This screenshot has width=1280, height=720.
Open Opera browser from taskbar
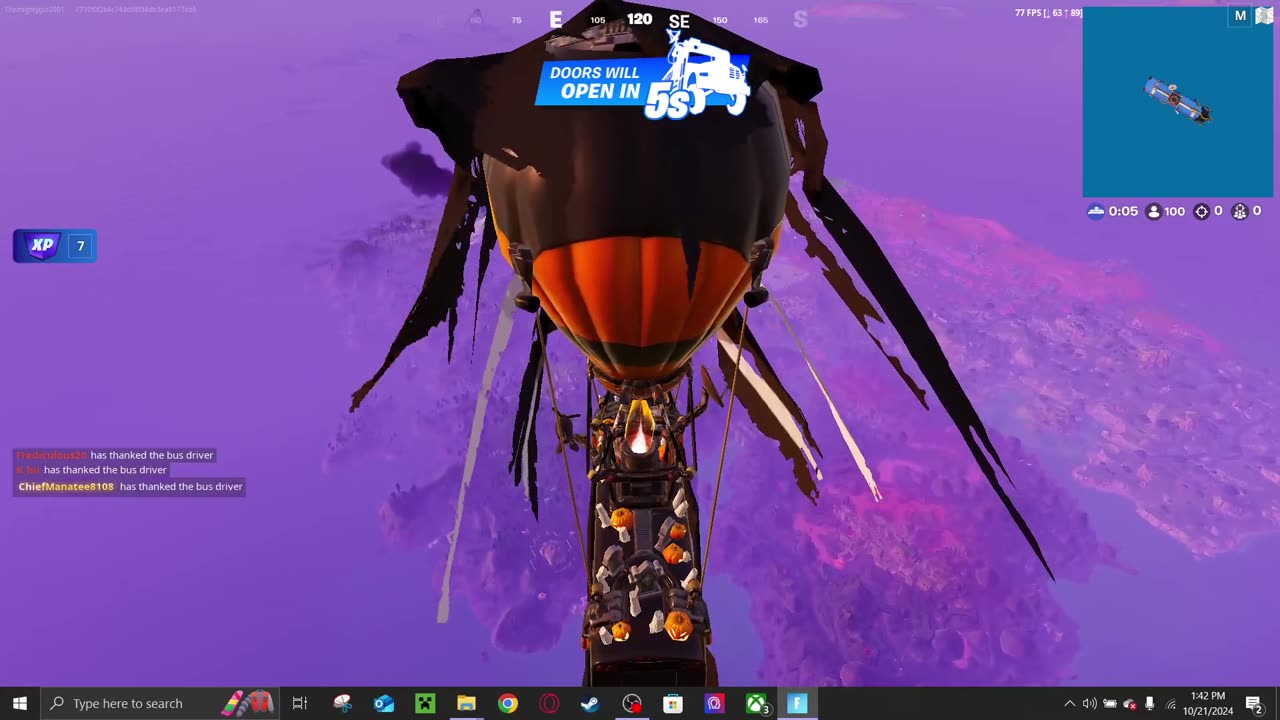[x=549, y=703]
